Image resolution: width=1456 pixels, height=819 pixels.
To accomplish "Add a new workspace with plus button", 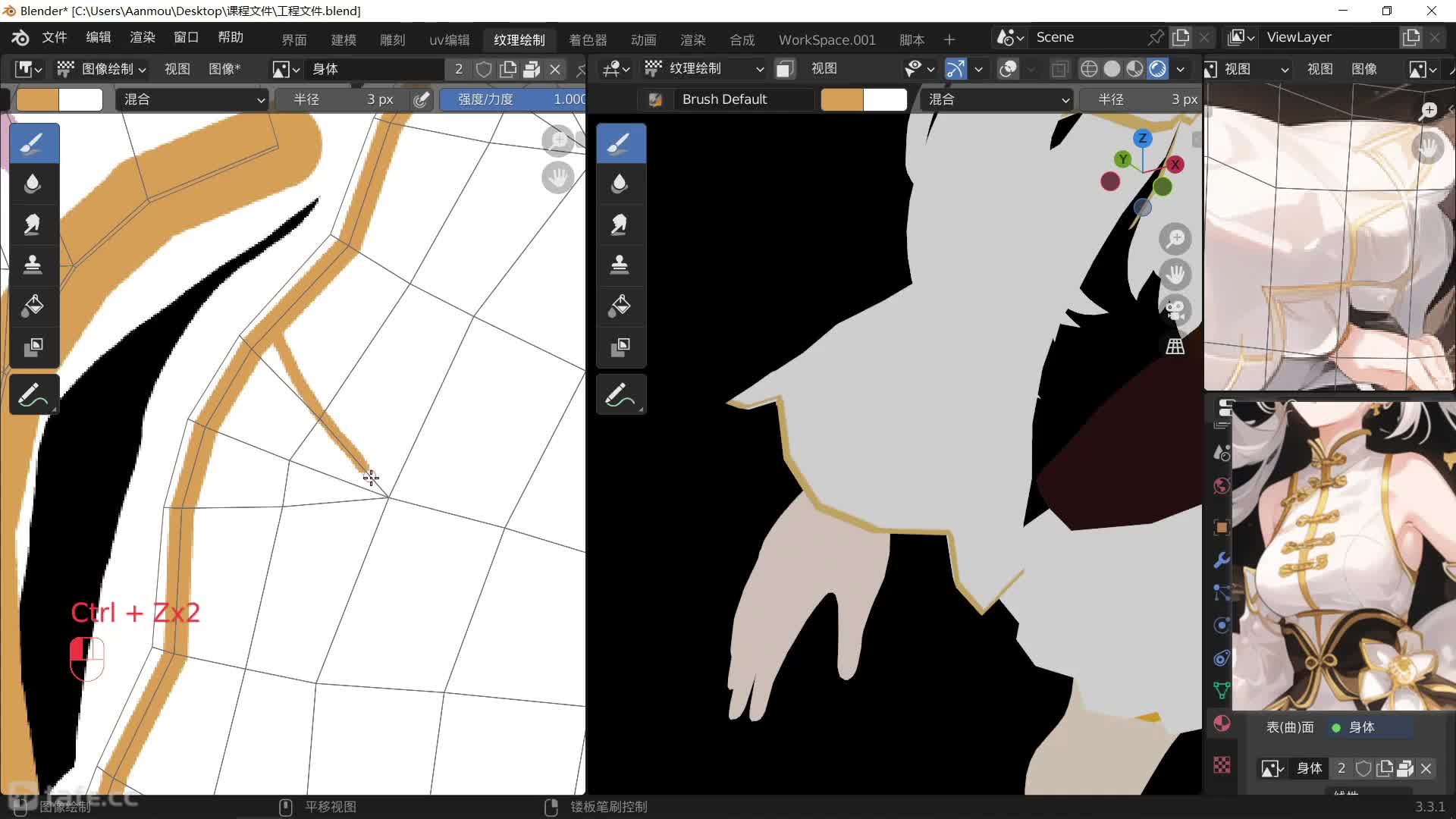I will (x=949, y=39).
